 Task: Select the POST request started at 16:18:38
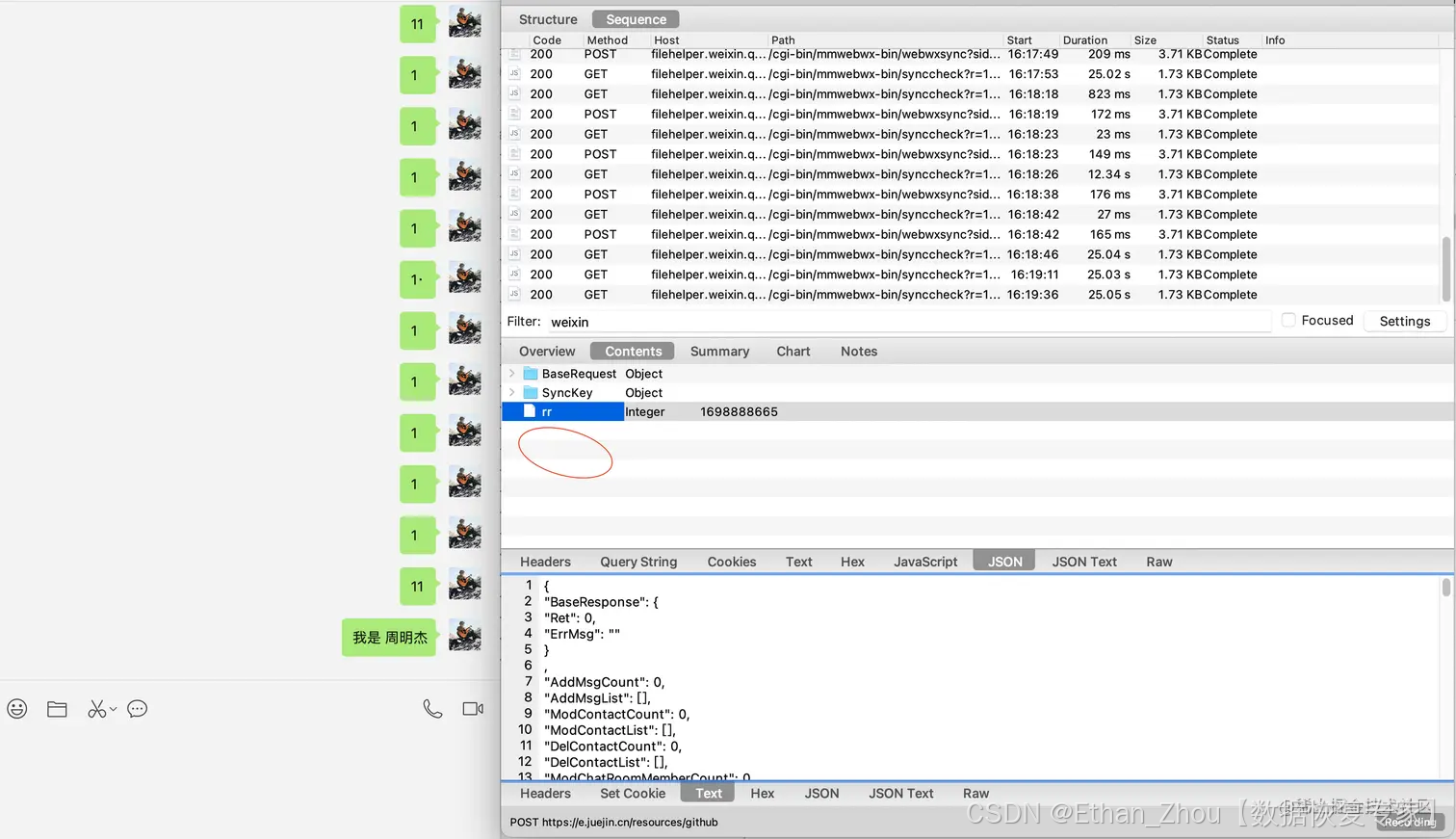click(x=973, y=195)
